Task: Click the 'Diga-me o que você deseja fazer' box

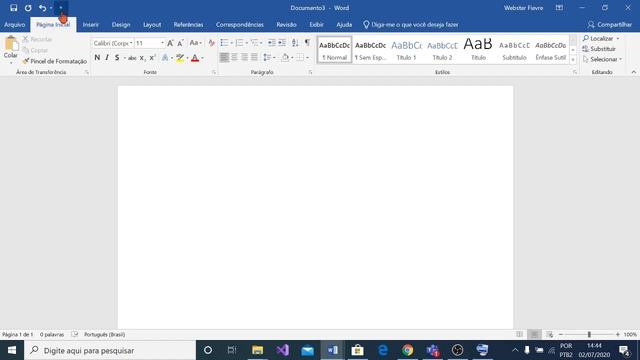Action: pos(411,24)
